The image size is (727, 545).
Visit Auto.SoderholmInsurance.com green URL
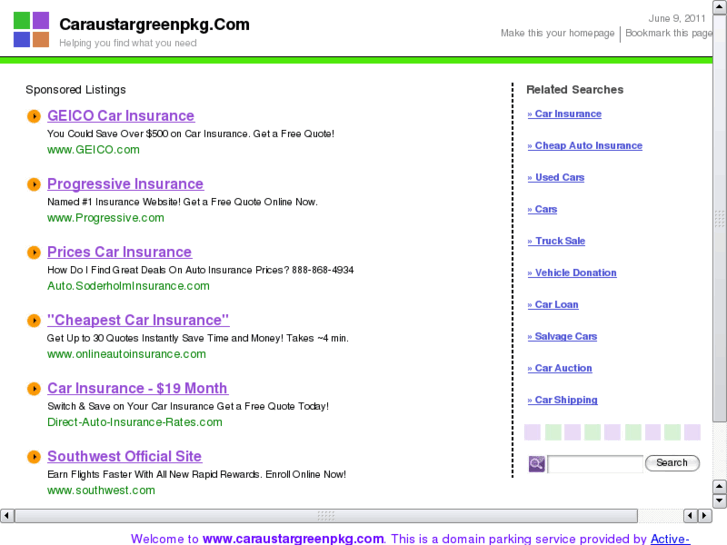(x=128, y=286)
